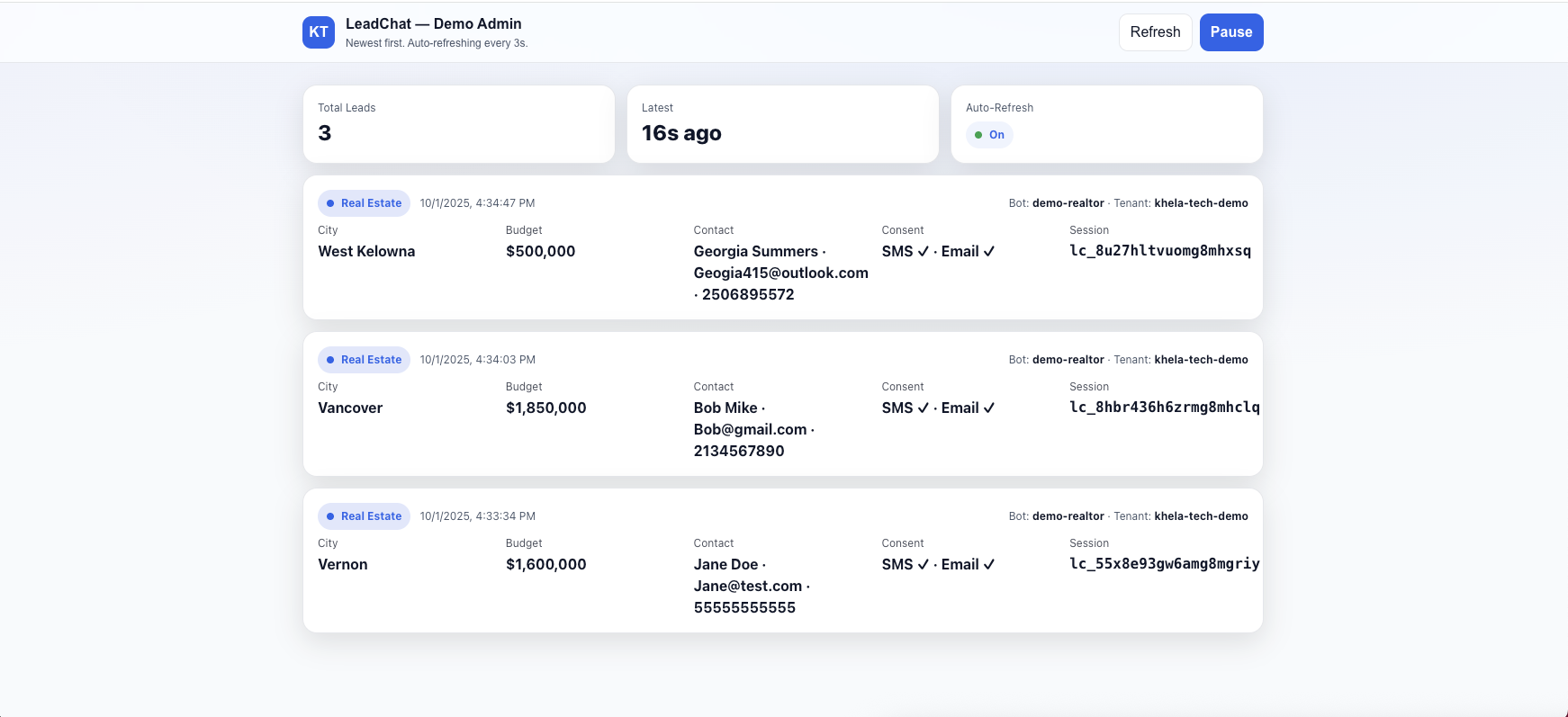Screen dimensions: 1568x717
Task: Click session ID lc_8hbr436h6zrmg8mhclq
Action: pyautogui.click(x=1164, y=408)
